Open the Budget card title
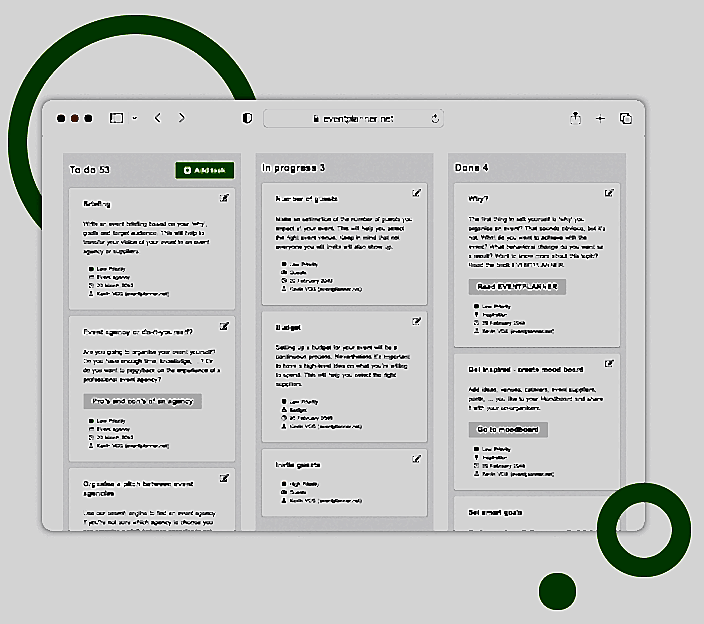This screenshot has width=704, height=624. point(288,328)
